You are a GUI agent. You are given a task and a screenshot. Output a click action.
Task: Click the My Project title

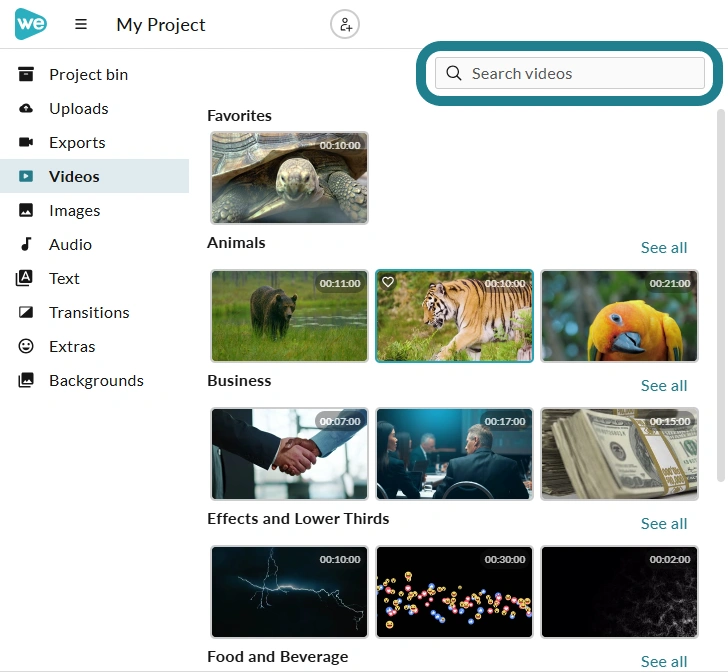pyautogui.click(x=161, y=25)
